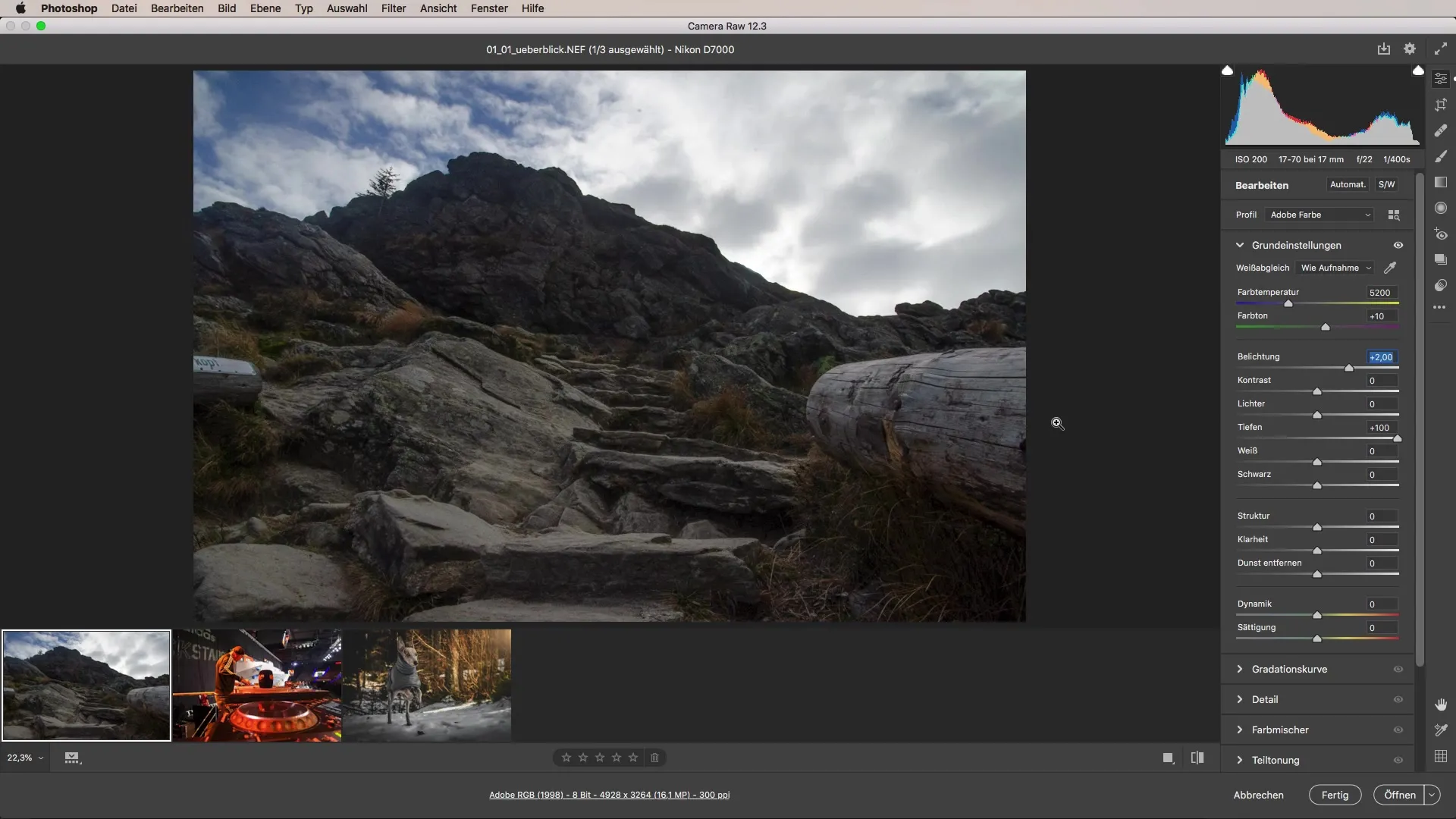Click the Abbrechen button
Viewport: 1456px width, 819px height.
[1258, 795]
